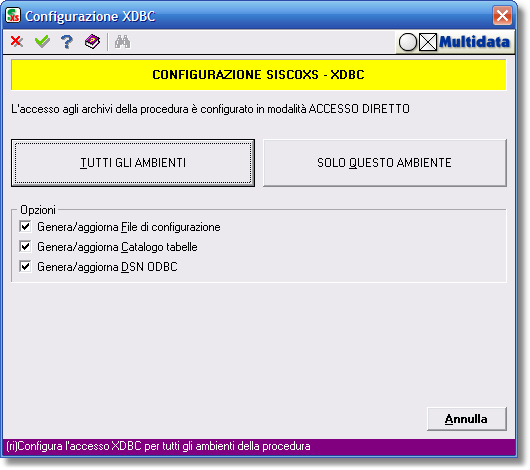
Task: Open help via blue question mark icon
Action: [67, 42]
